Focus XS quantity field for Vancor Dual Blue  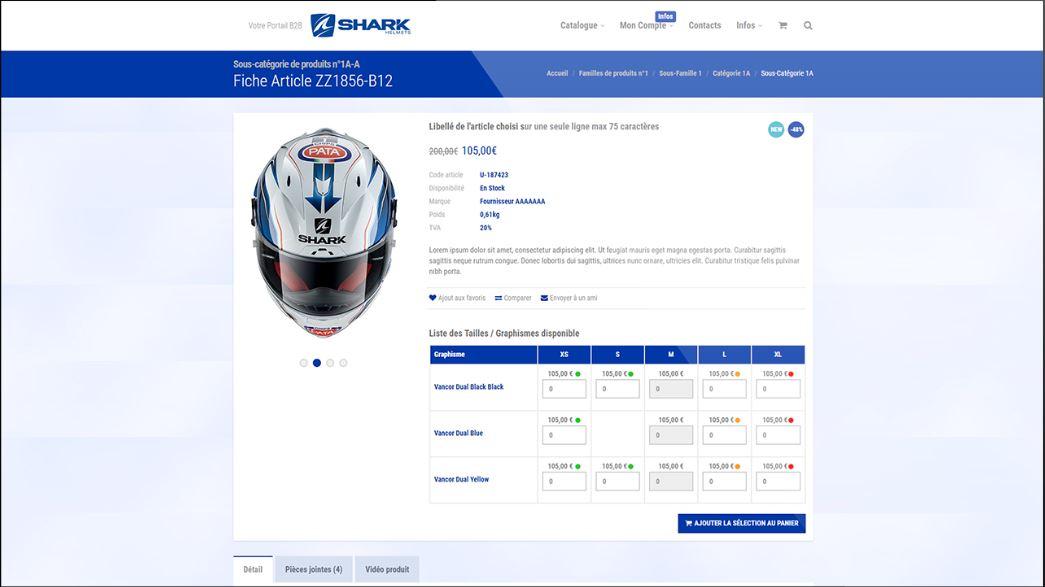coord(564,435)
